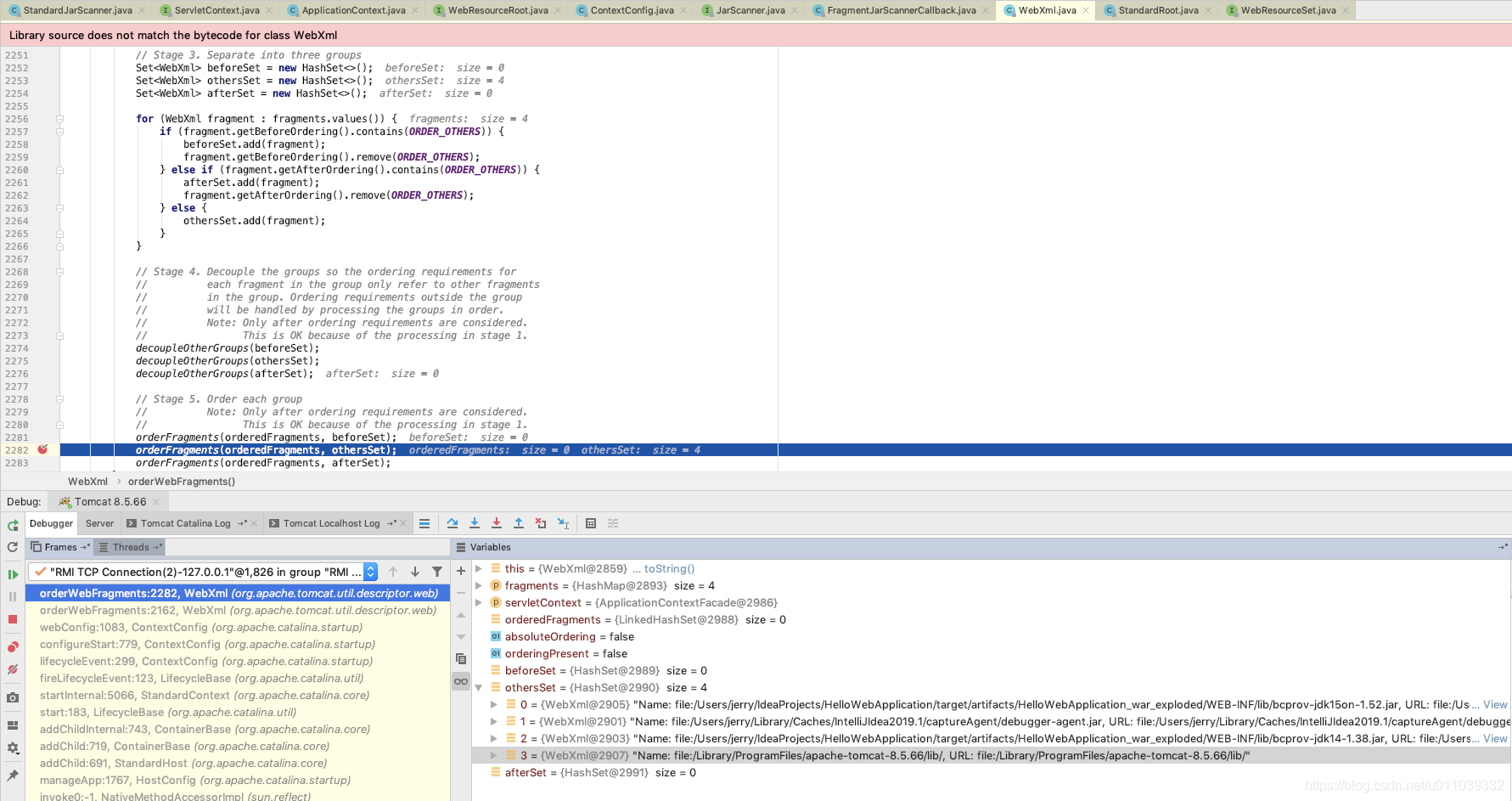
Task: Select the Step Over debugger icon
Action: [452, 523]
